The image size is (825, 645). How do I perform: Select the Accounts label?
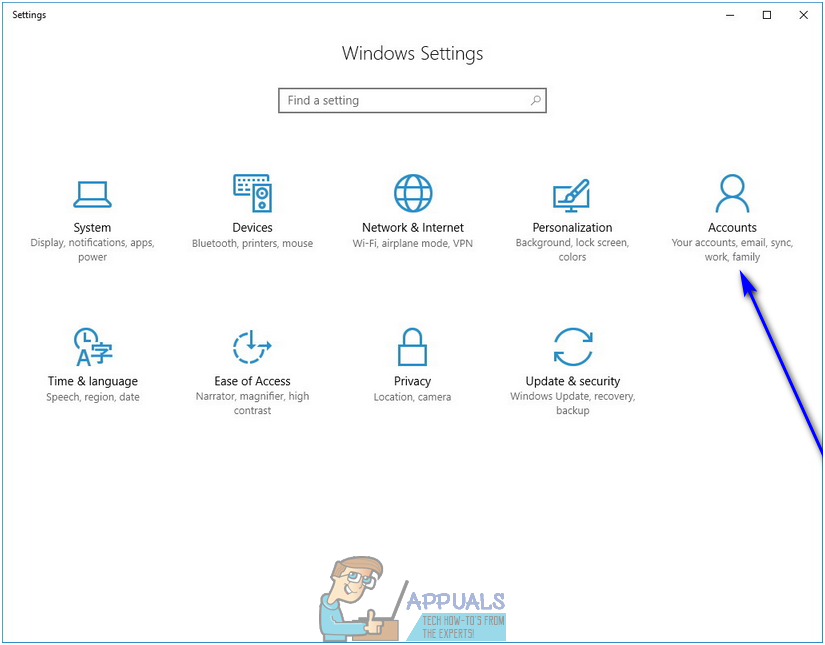pos(732,227)
